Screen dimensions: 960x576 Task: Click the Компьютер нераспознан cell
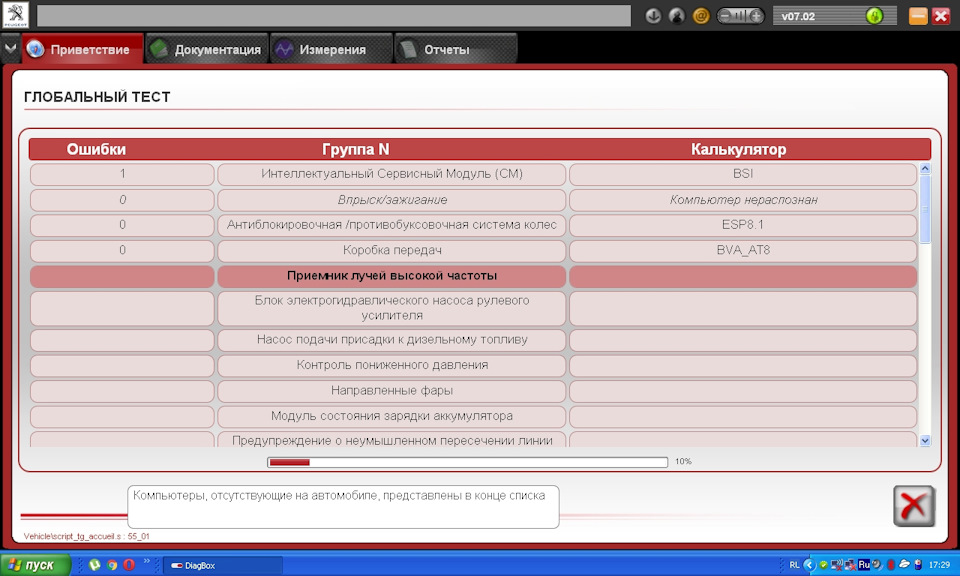click(743, 200)
